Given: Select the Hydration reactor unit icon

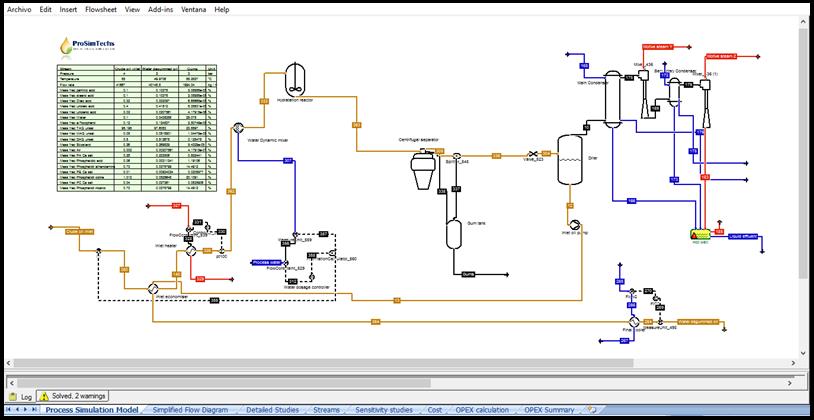Looking at the screenshot, I should [296, 78].
